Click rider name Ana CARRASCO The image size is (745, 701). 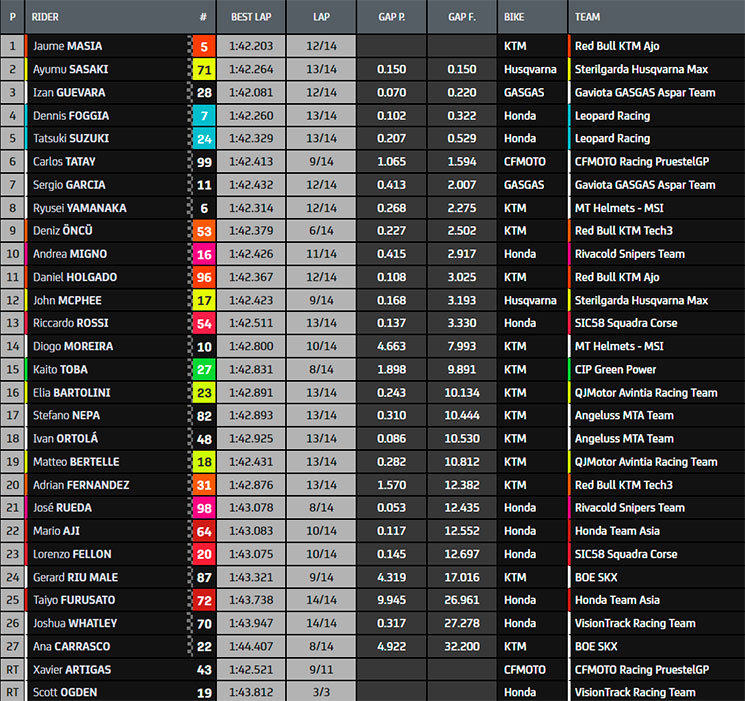(71, 646)
